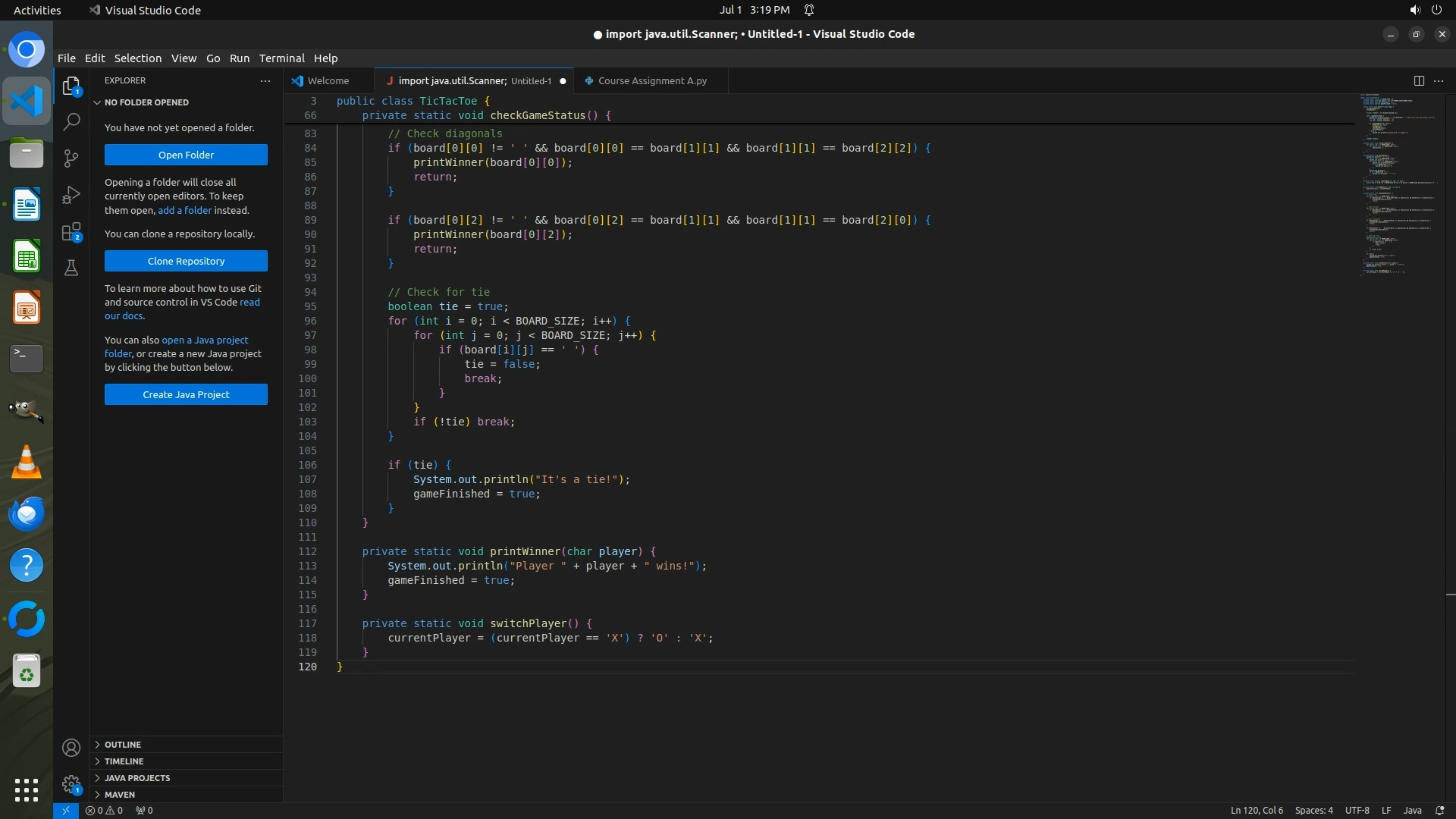Open the Manage gear settings menu
The height and width of the screenshot is (819, 1456).
pyautogui.click(x=71, y=784)
